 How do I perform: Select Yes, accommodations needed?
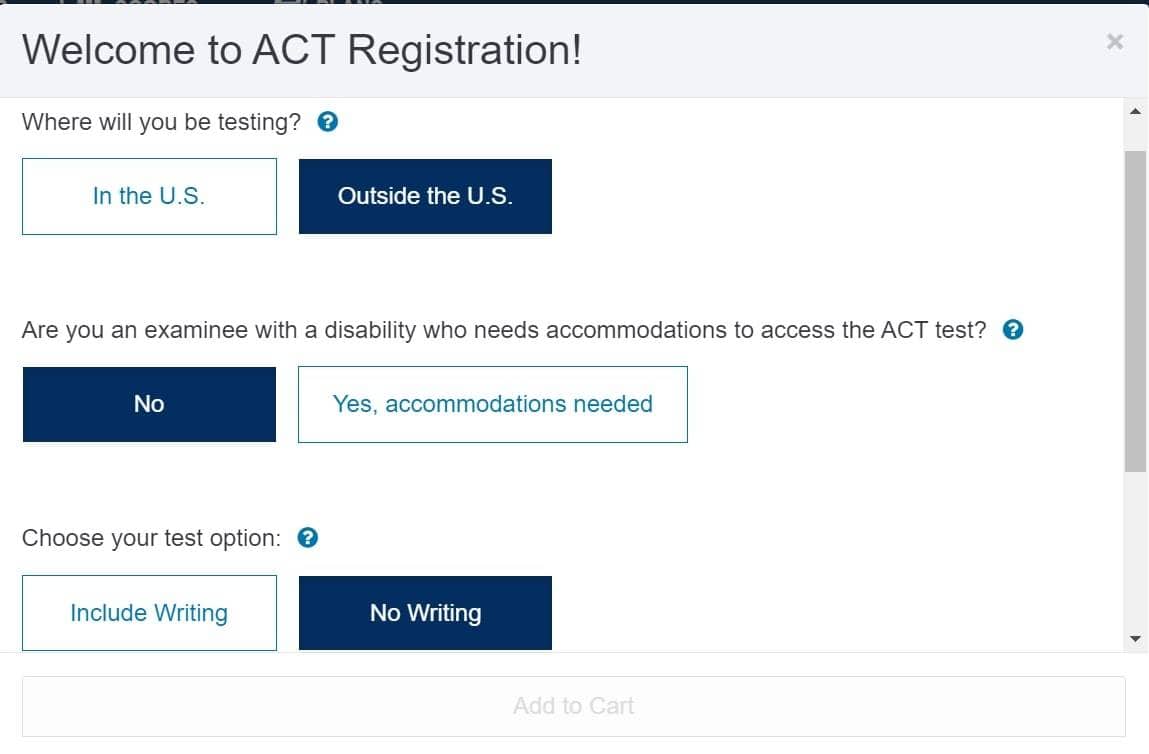(492, 404)
